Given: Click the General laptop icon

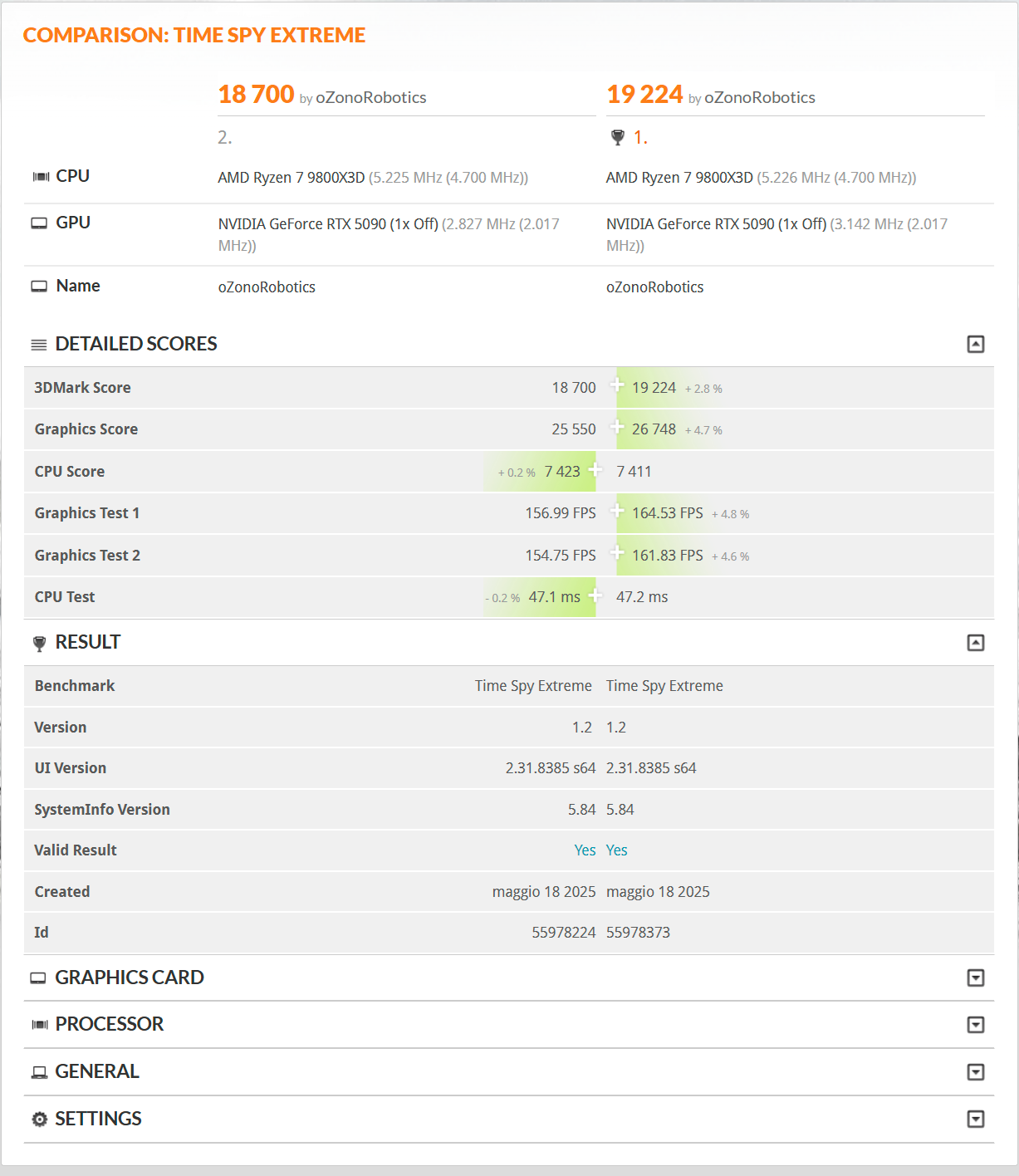Looking at the screenshot, I should coord(39,1072).
